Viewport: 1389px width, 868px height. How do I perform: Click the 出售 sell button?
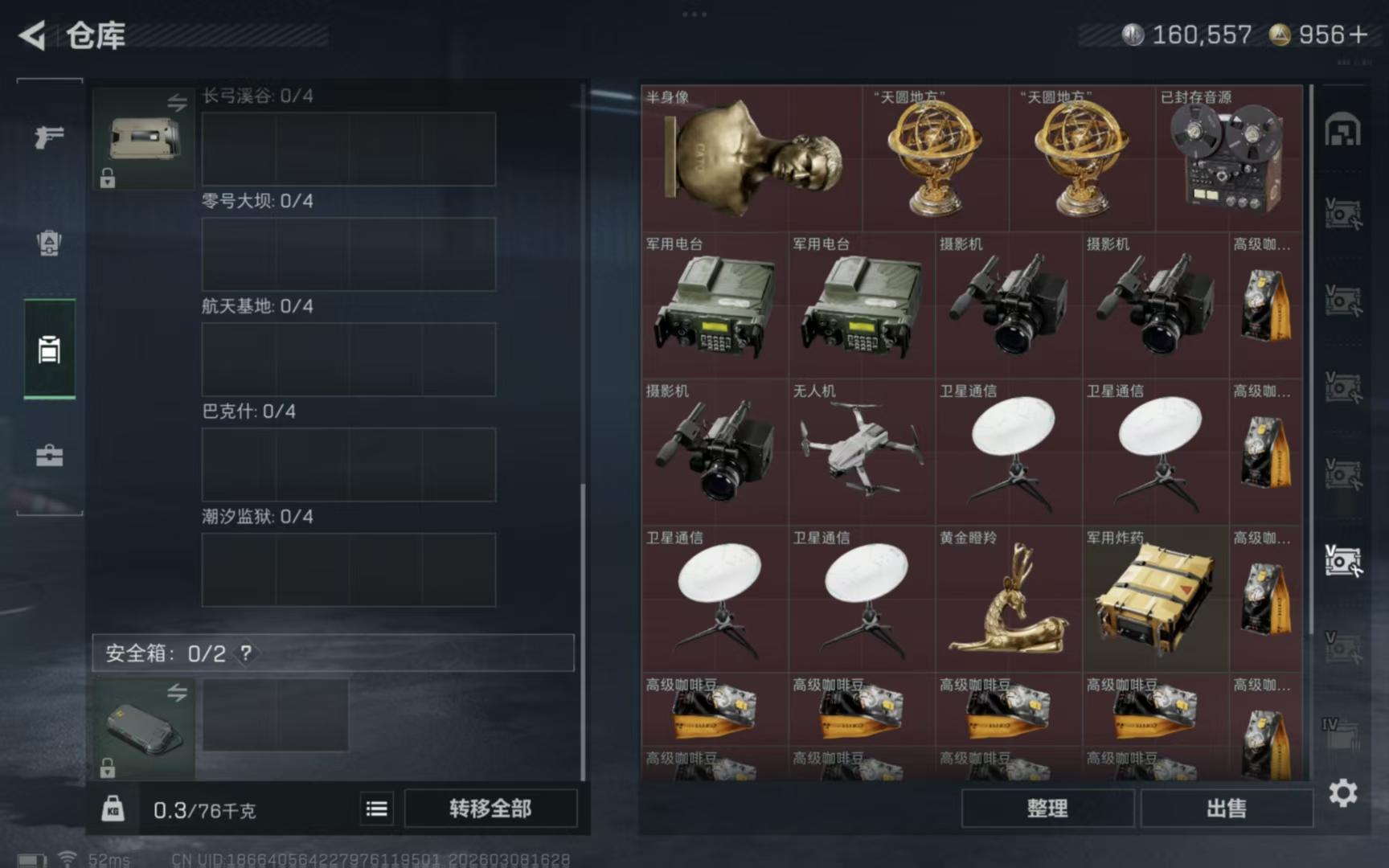coord(1227,808)
